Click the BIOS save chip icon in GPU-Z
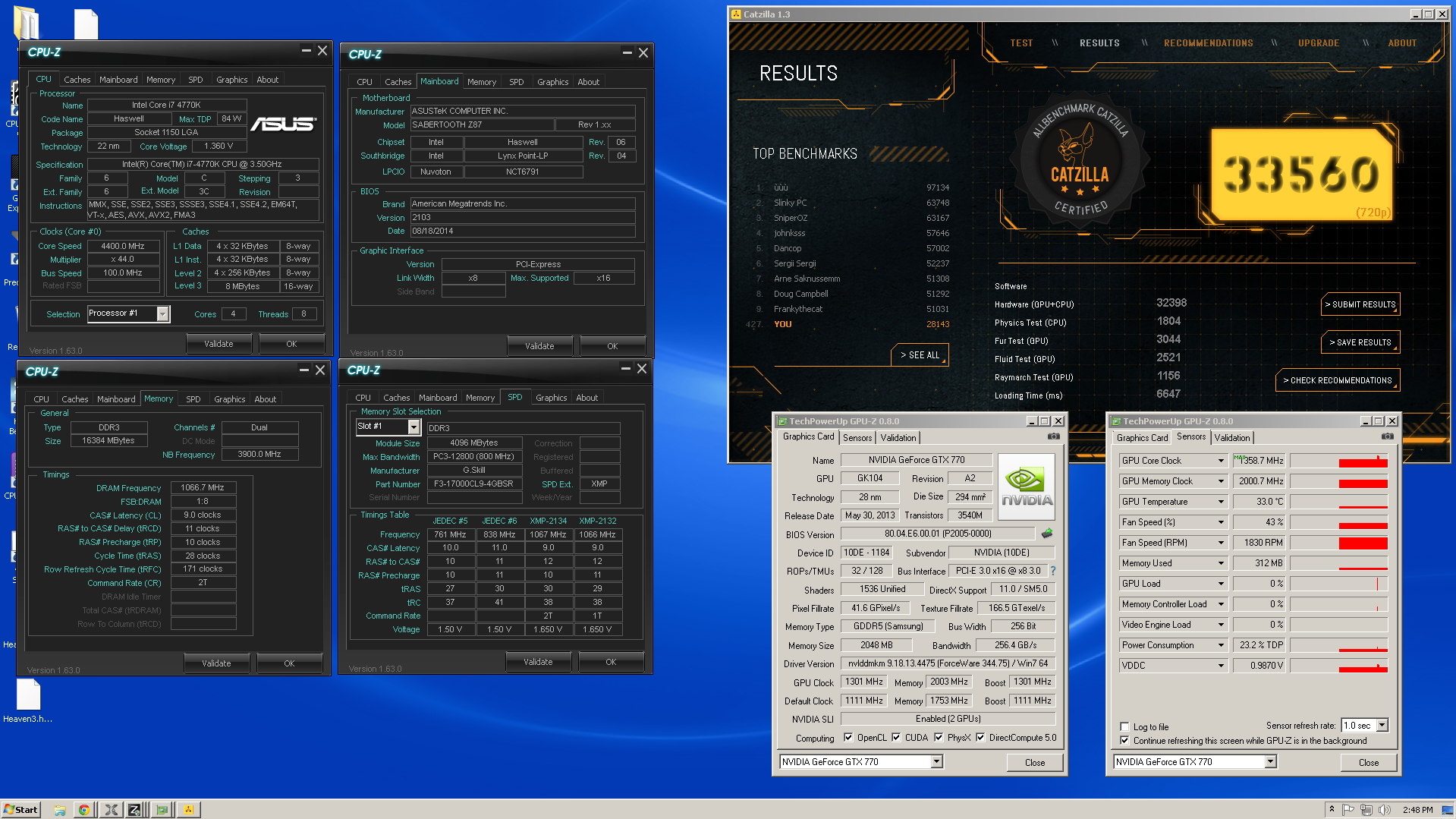 pyautogui.click(x=1047, y=533)
